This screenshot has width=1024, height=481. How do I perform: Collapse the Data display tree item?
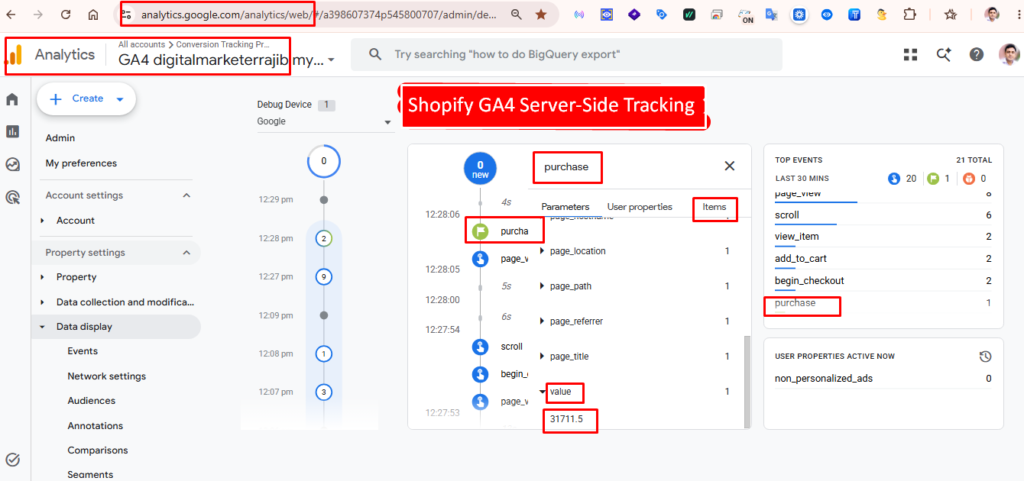click(x=42, y=327)
